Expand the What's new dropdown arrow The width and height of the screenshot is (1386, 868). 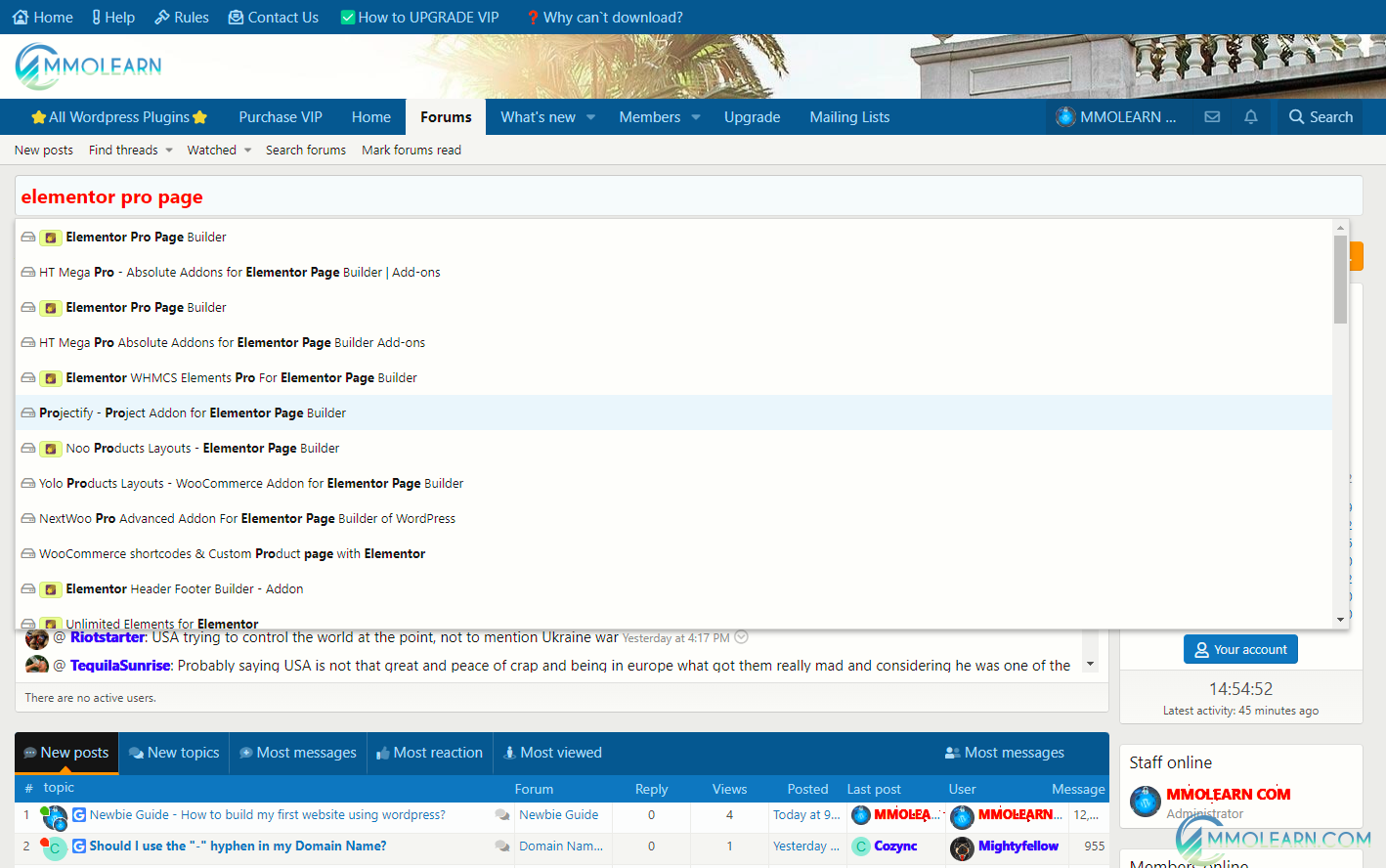point(591,117)
